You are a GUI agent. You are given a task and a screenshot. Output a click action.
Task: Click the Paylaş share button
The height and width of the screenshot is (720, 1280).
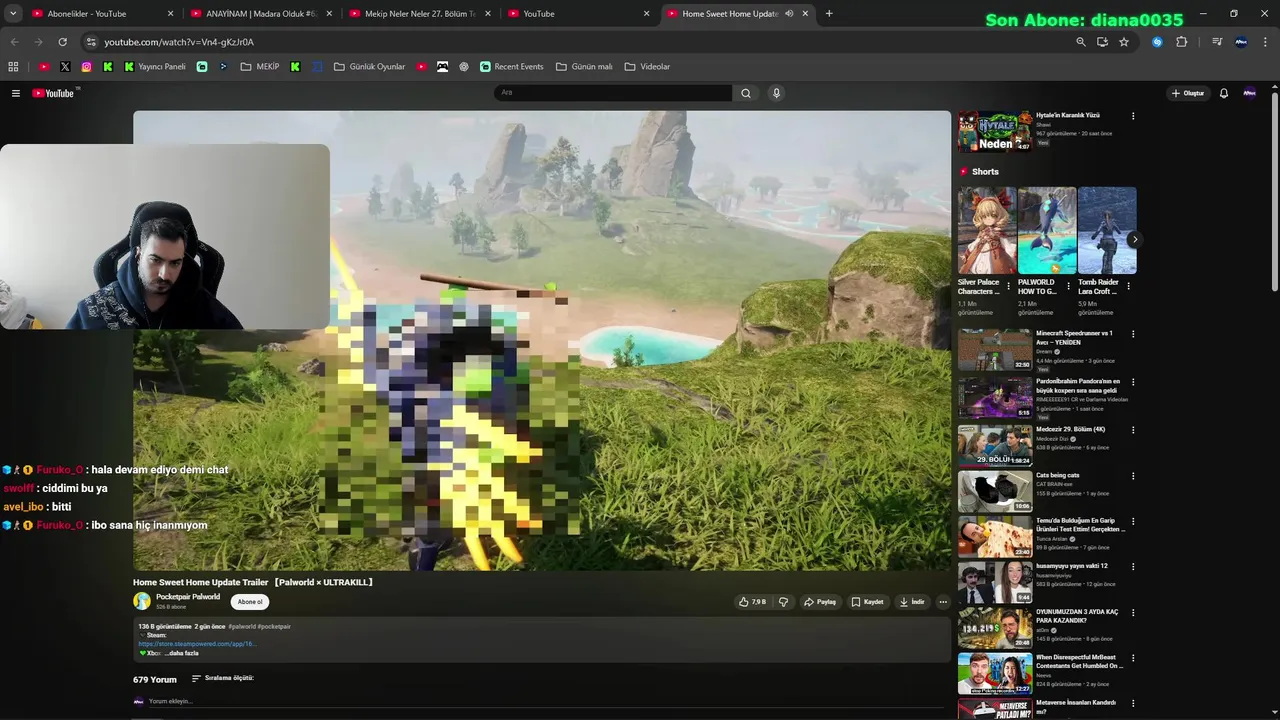(821, 602)
